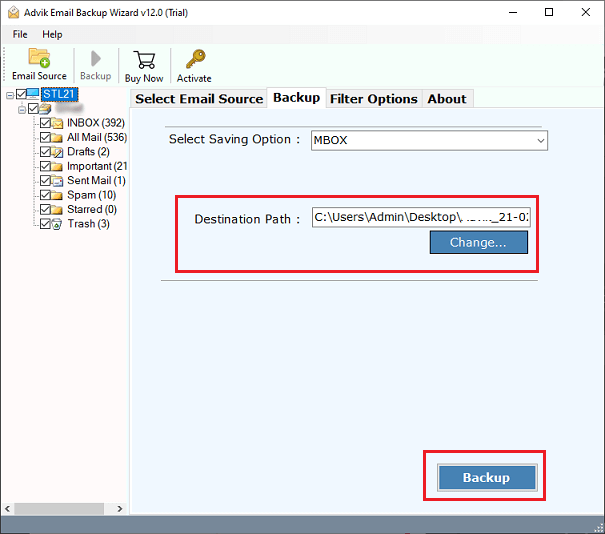This screenshot has height=534, width=605.
Task: Open the Select Saving Option dropdown
Action: [429, 140]
